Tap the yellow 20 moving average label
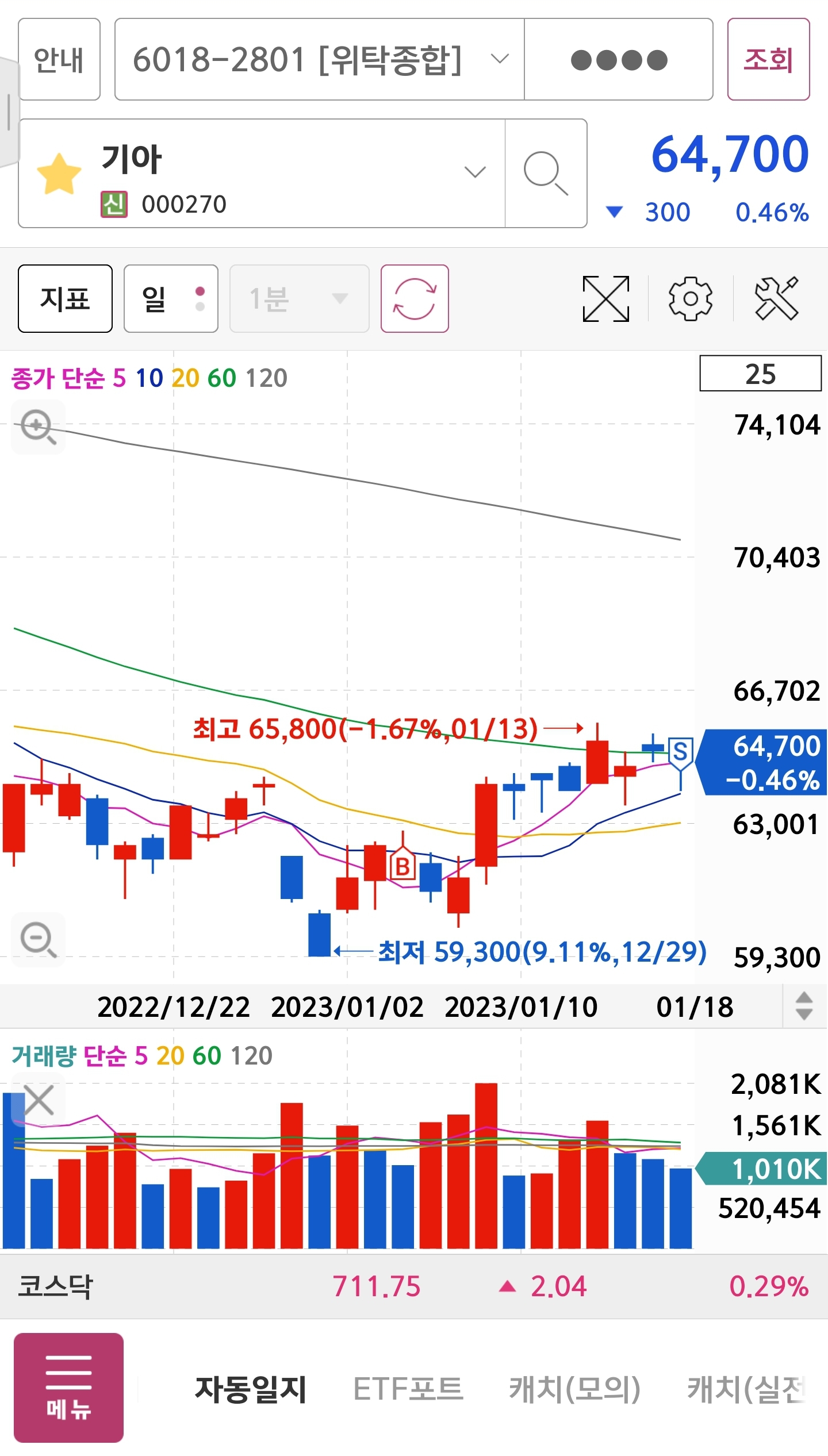The height and width of the screenshot is (1456, 828). tap(185, 378)
